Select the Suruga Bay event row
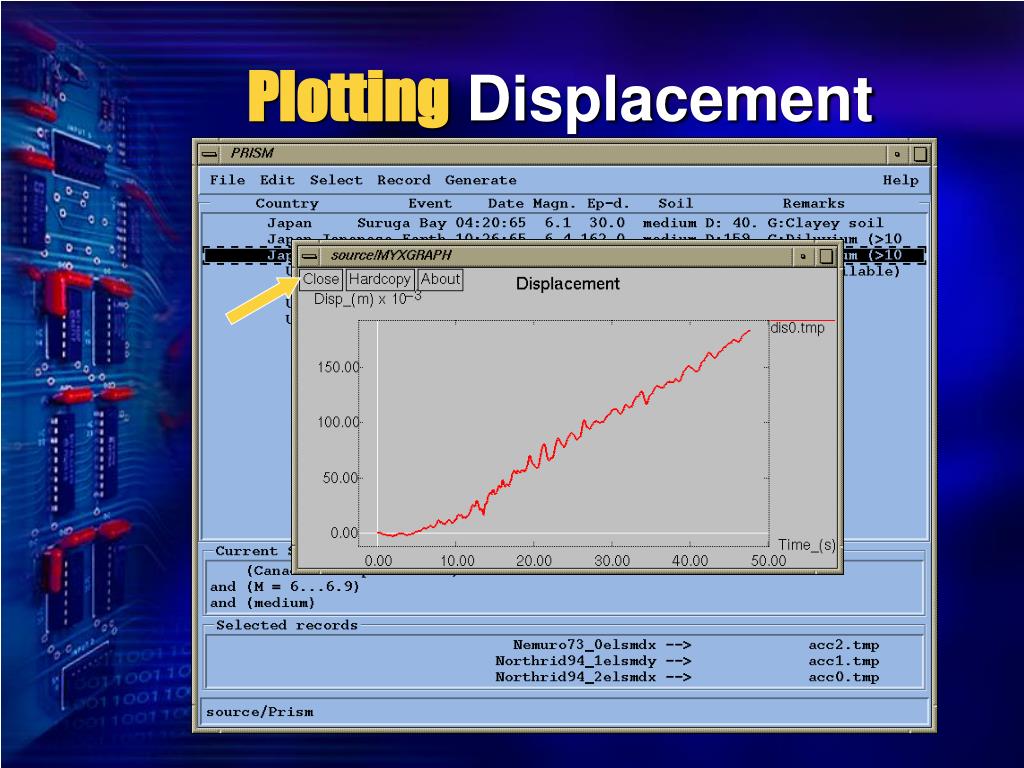Screen dimensions: 1024x768 point(565,223)
